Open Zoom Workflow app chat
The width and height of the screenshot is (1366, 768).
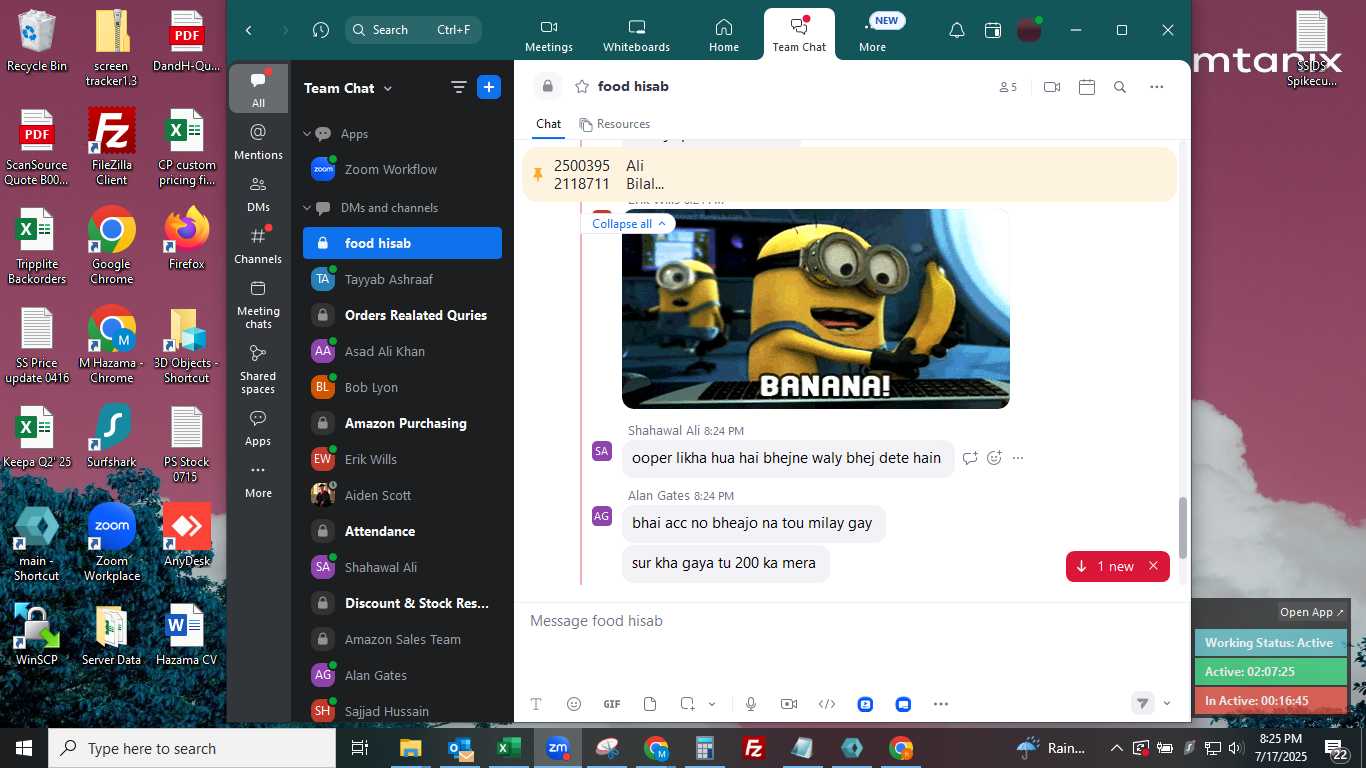pos(402,169)
